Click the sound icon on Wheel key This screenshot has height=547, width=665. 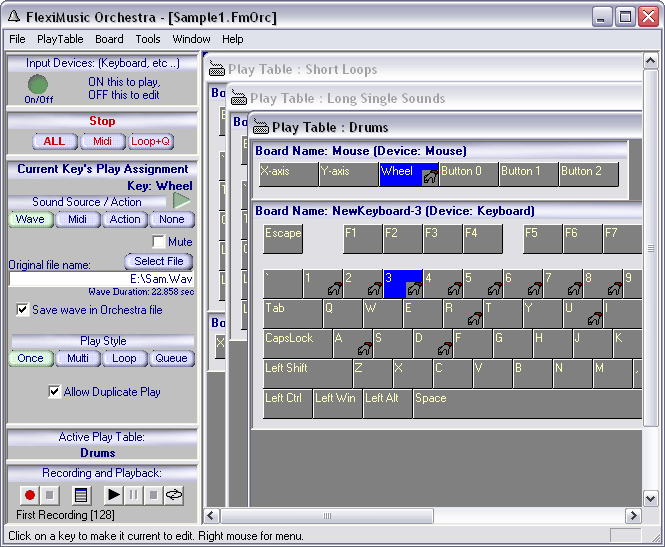[430, 177]
